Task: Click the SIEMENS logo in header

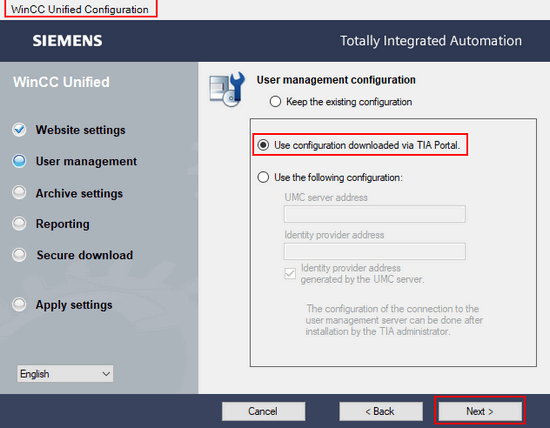Action: (67, 41)
